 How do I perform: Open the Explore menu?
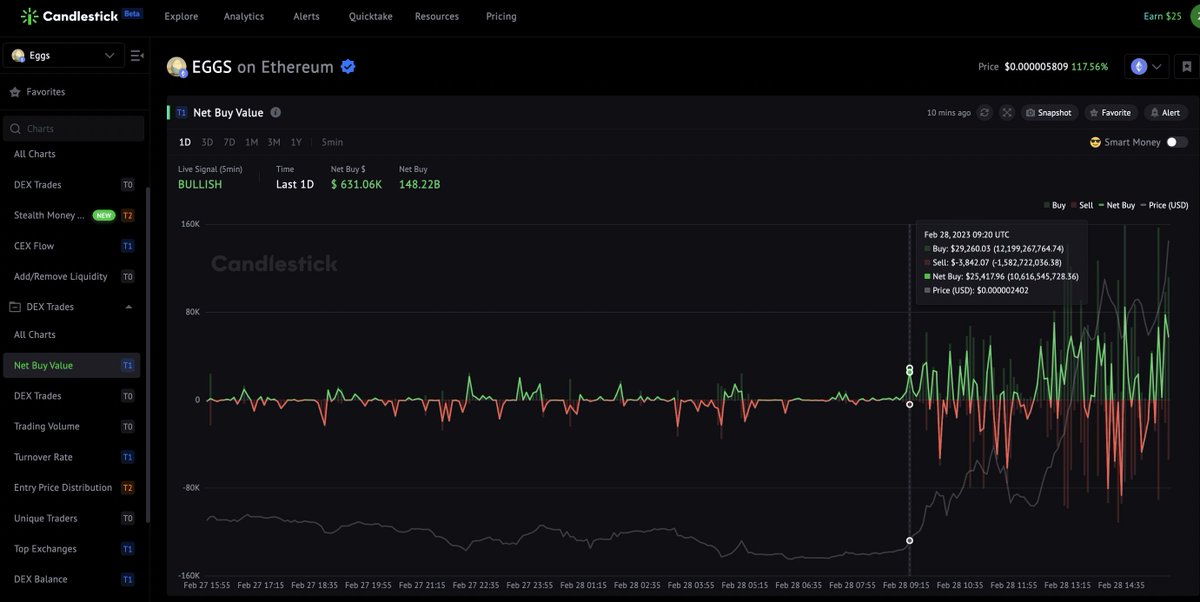[181, 16]
